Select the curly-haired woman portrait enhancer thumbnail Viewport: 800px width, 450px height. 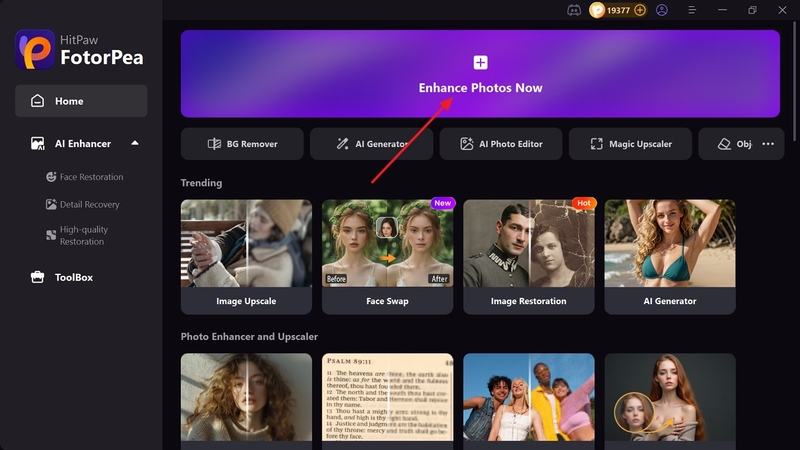coord(246,397)
